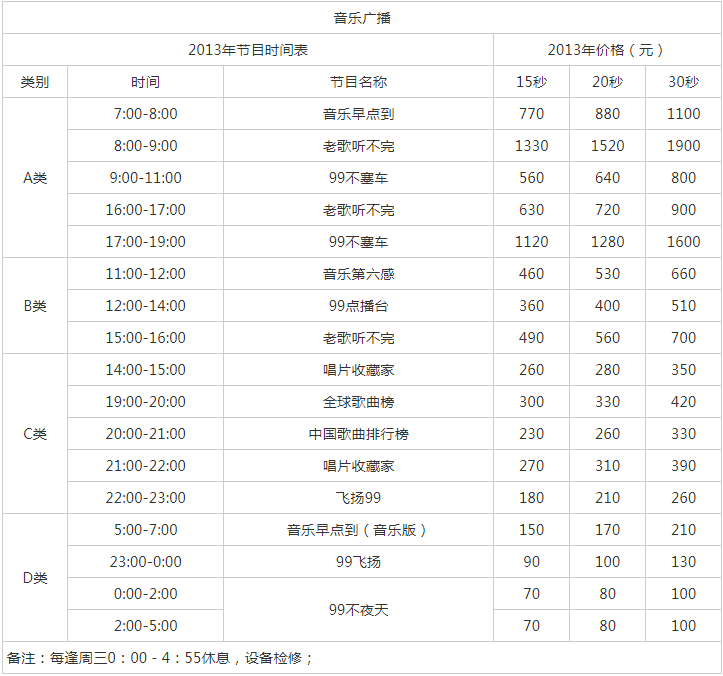The width and height of the screenshot is (723, 676).
Task: Click the 5:00-7:00 time cell
Action: (145, 530)
